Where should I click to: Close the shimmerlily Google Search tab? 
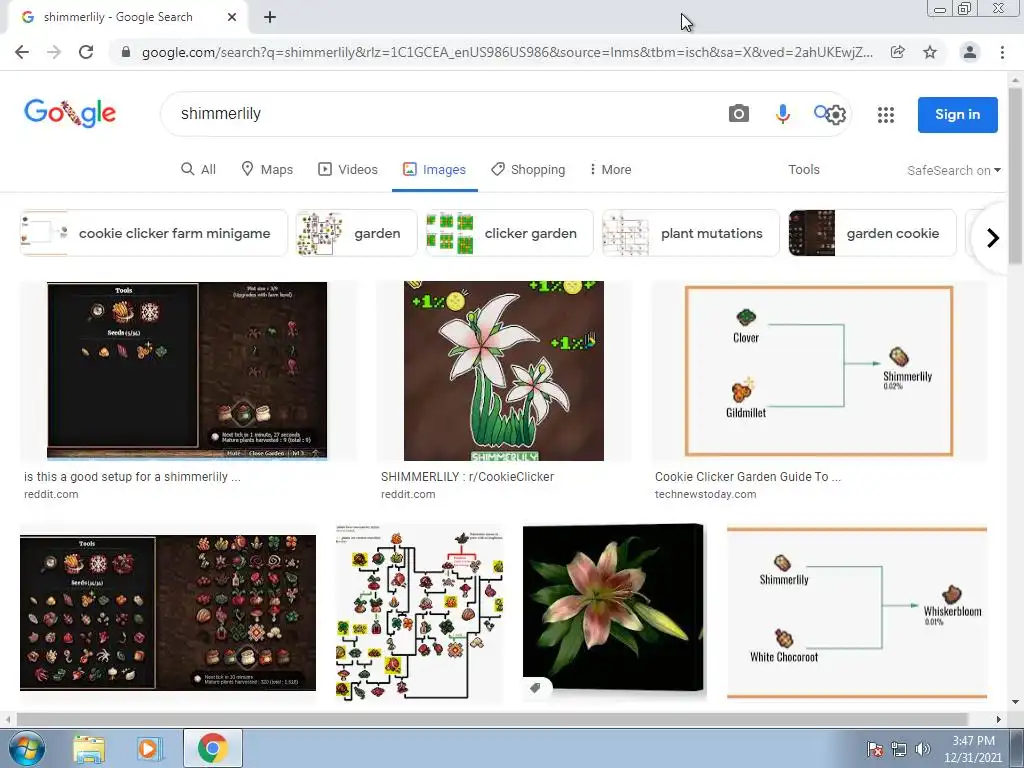(232, 17)
